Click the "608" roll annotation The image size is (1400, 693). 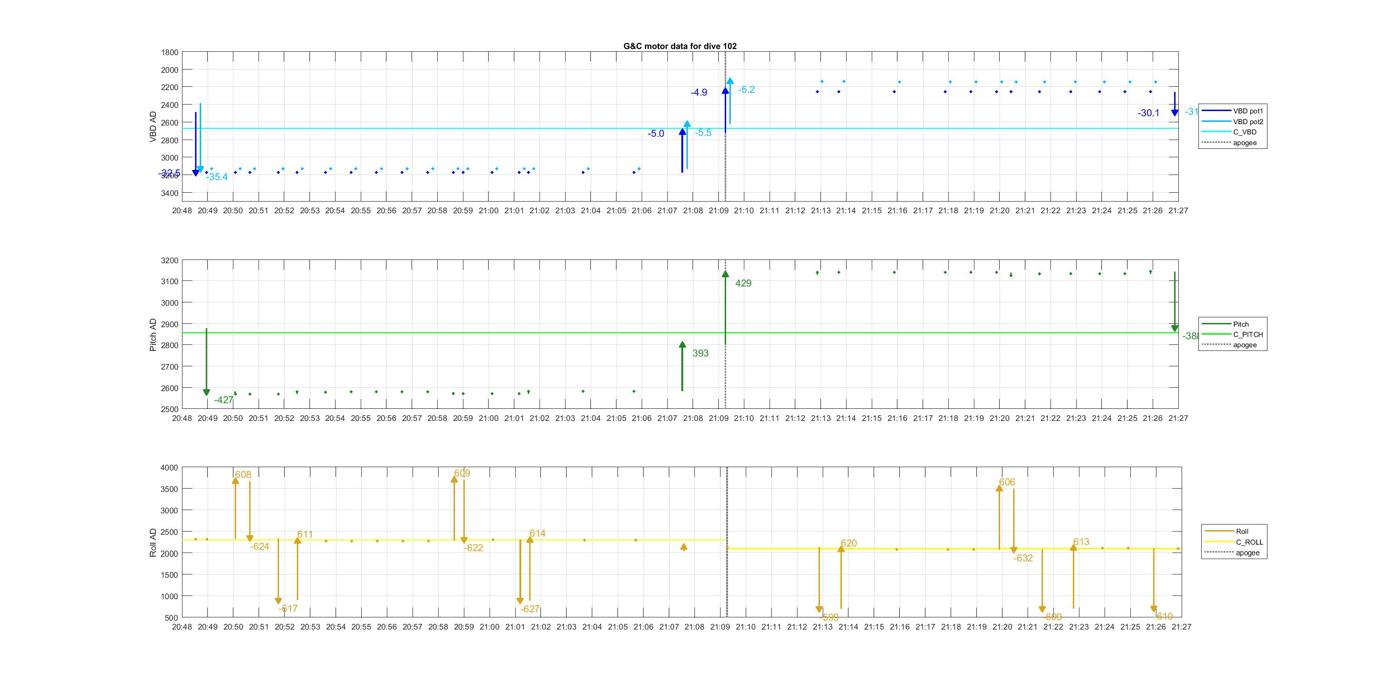243,475
